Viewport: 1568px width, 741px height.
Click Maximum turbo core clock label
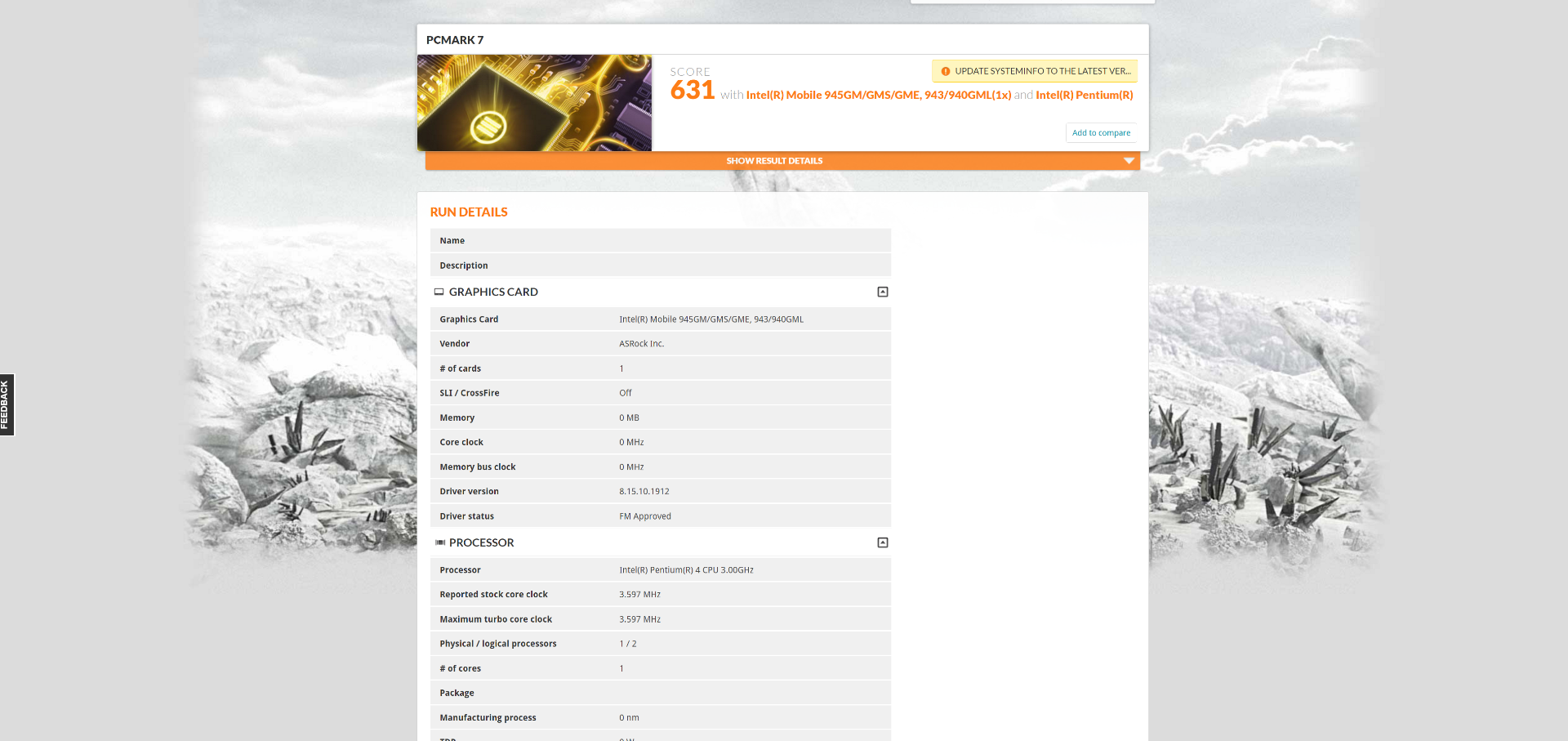tap(496, 619)
